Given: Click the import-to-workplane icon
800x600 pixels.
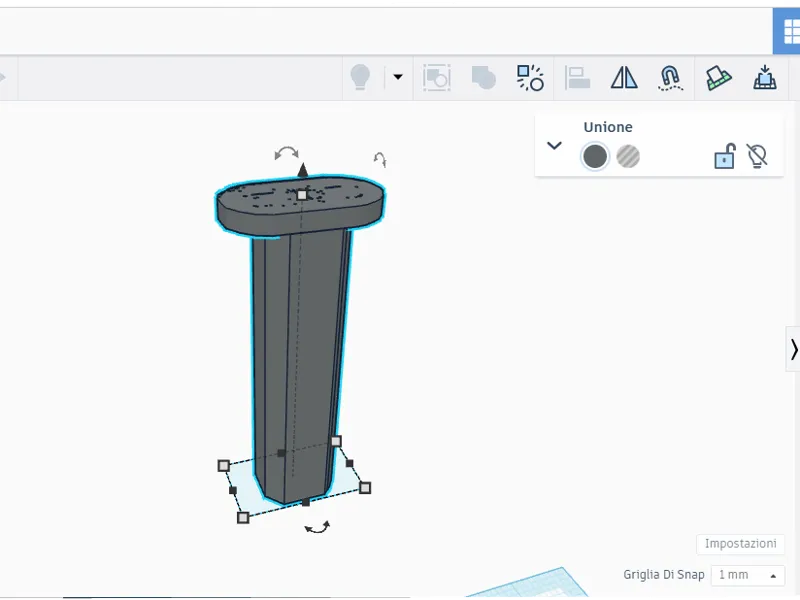Looking at the screenshot, I should tap(765, 78).
